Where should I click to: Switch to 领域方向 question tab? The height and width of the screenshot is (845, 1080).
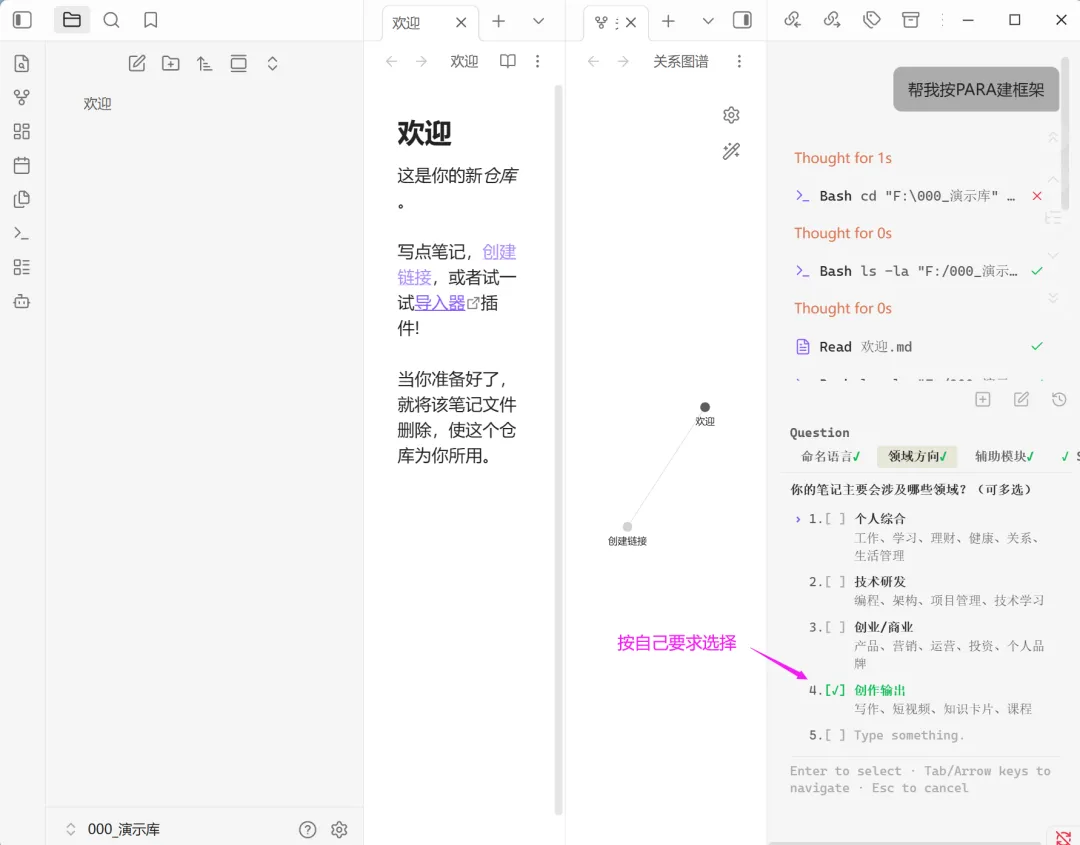click(x=917, y=456)
